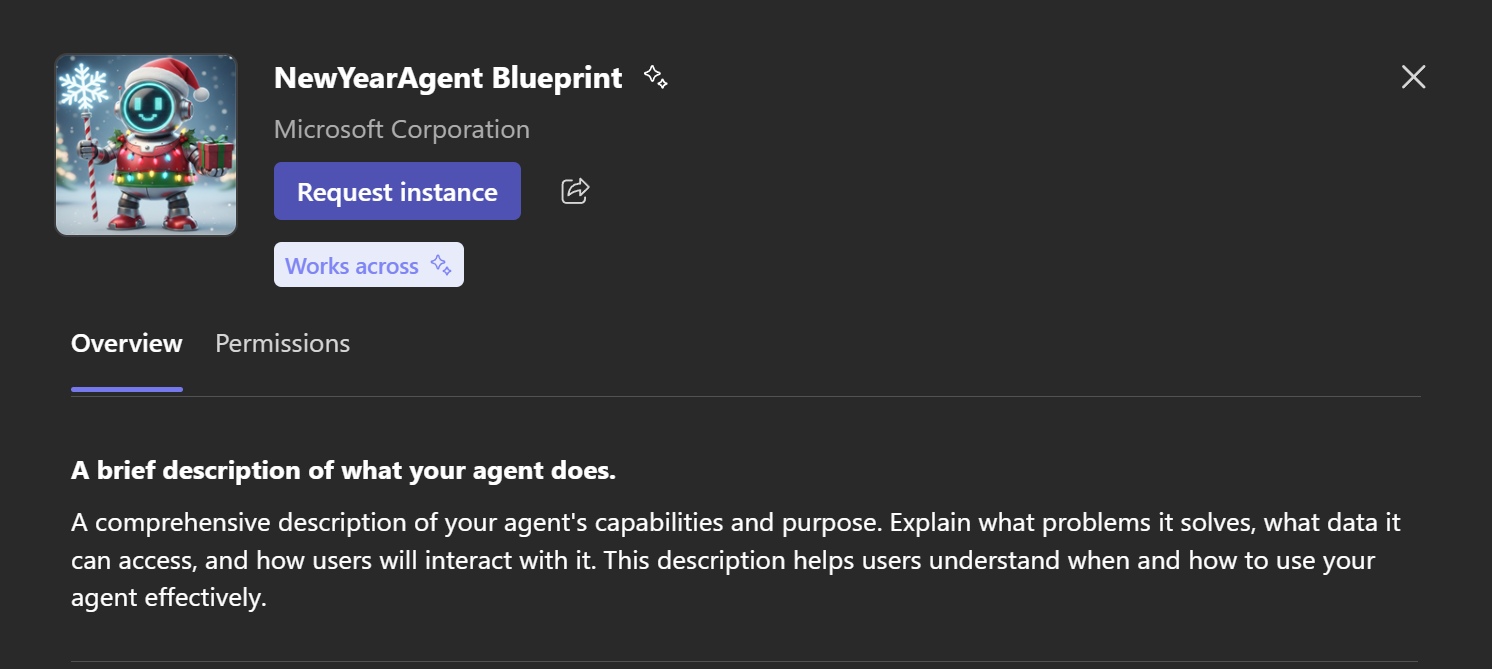Switch to the Permissions tab
The height and width of the screenshot is (669, 1492).
point(283,343)
